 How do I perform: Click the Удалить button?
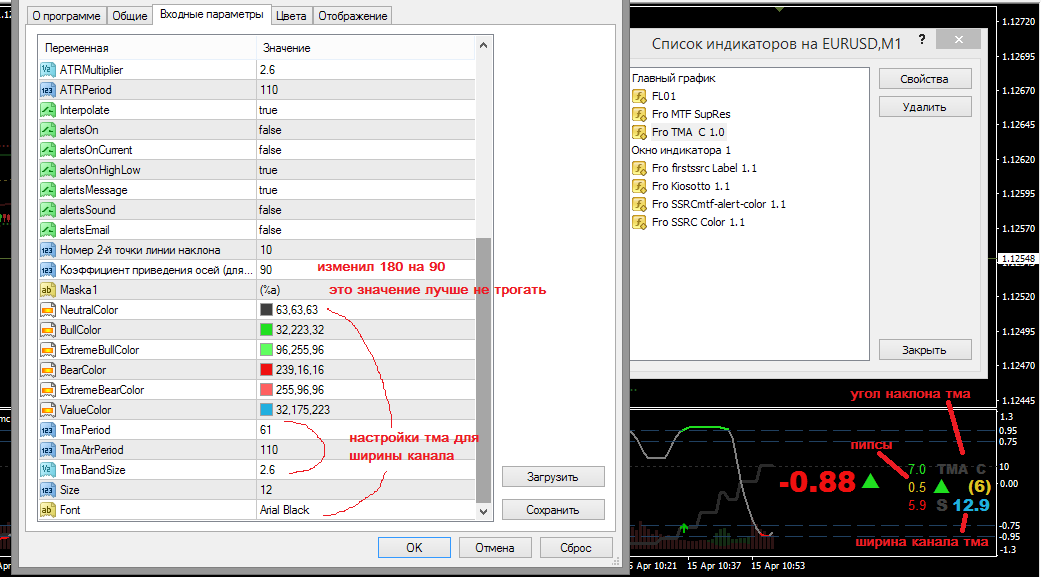pos(925,107)
